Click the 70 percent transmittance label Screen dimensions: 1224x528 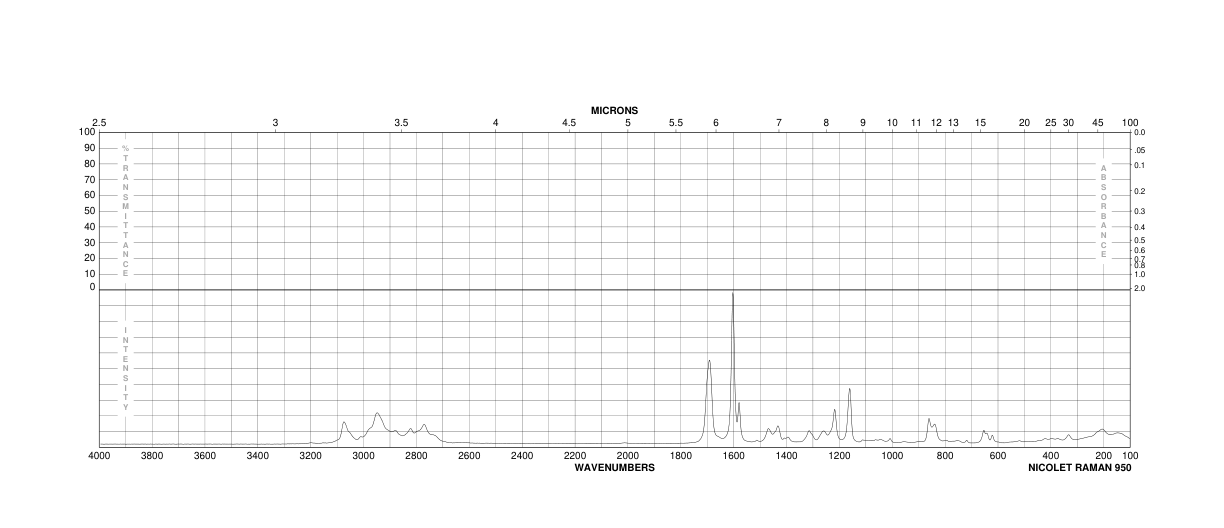pyautogui.click(x=89, y=179)
